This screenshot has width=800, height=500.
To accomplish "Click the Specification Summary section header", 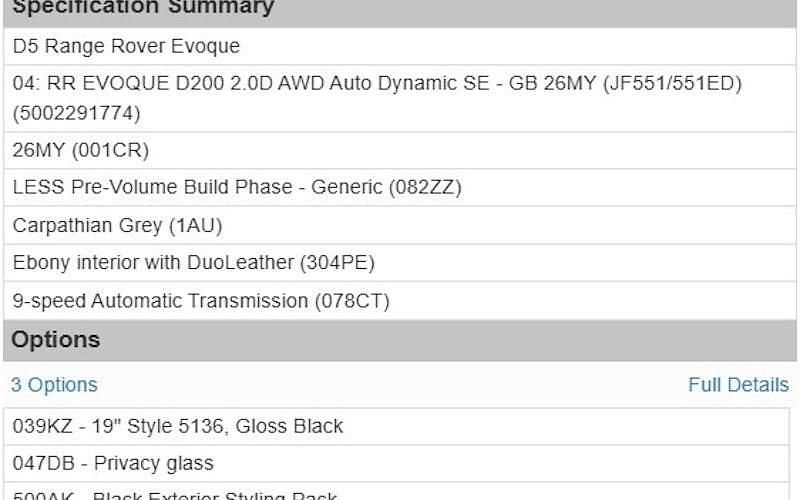I will coord(143,8).
